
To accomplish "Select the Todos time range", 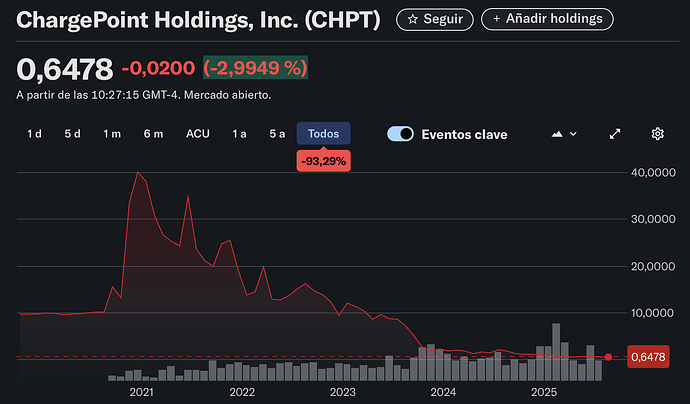I will tap(323, 134).
